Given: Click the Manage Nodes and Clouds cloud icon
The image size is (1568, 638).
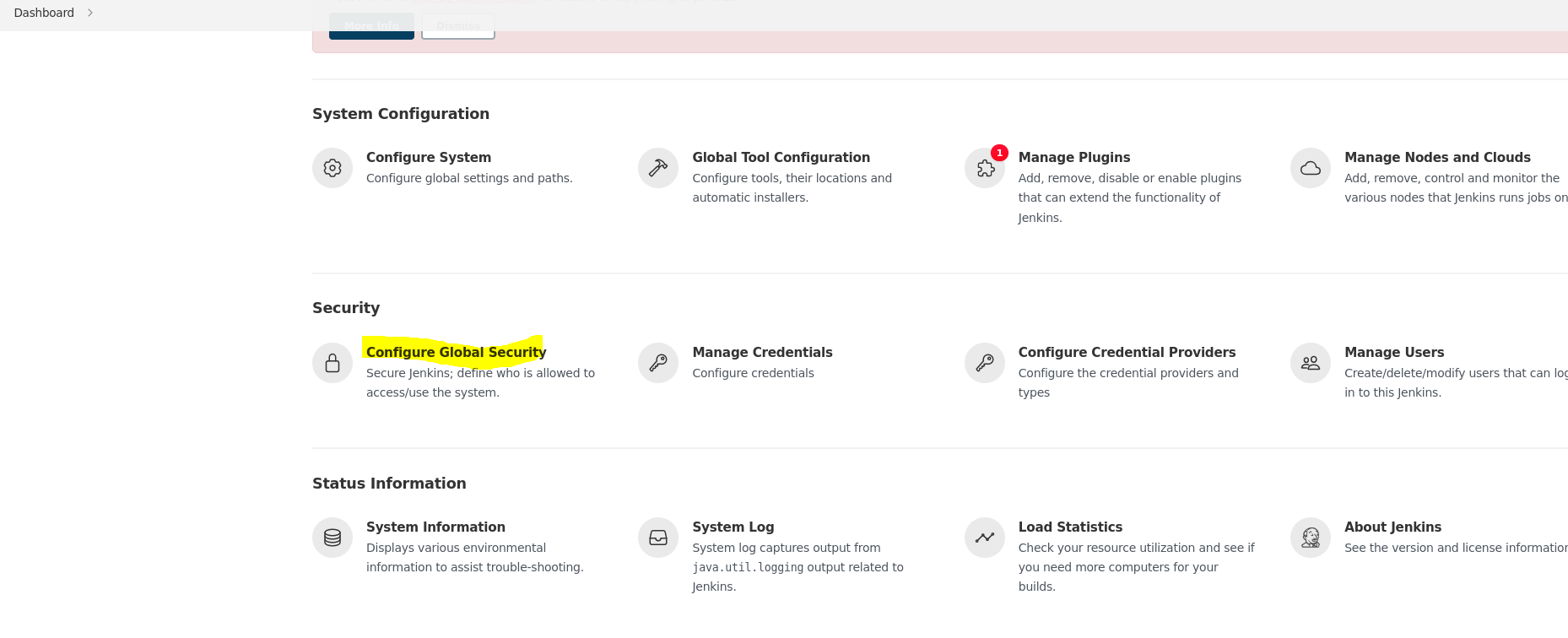Looking at the screenshot, I should coord(1311,168).
